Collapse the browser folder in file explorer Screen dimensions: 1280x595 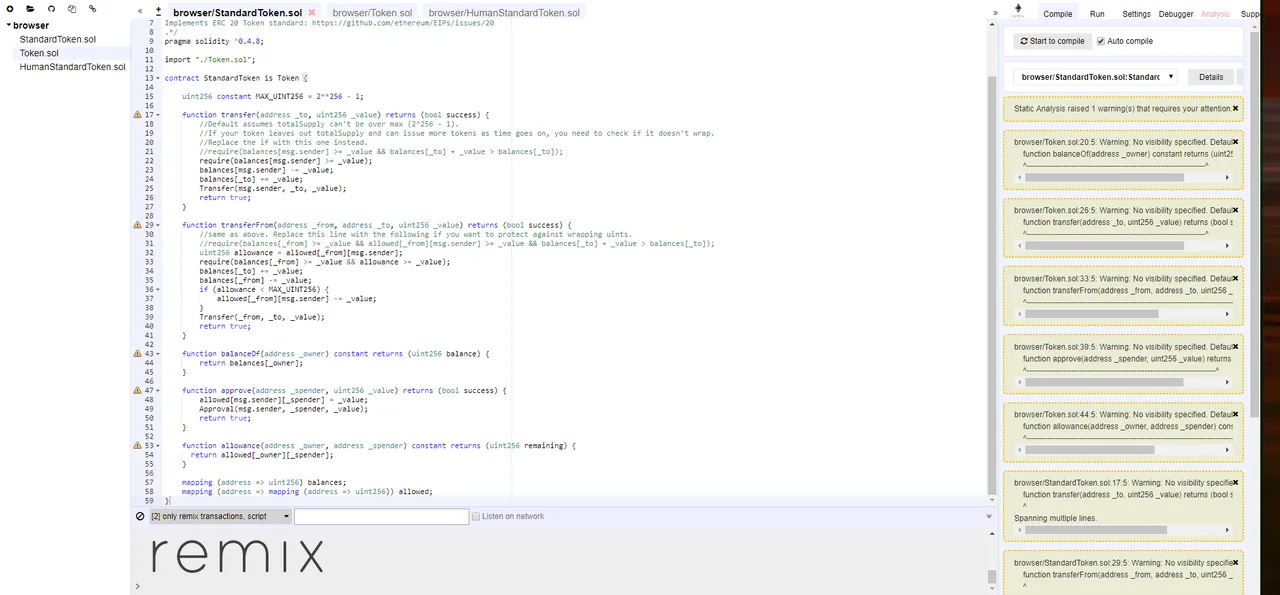9,25
